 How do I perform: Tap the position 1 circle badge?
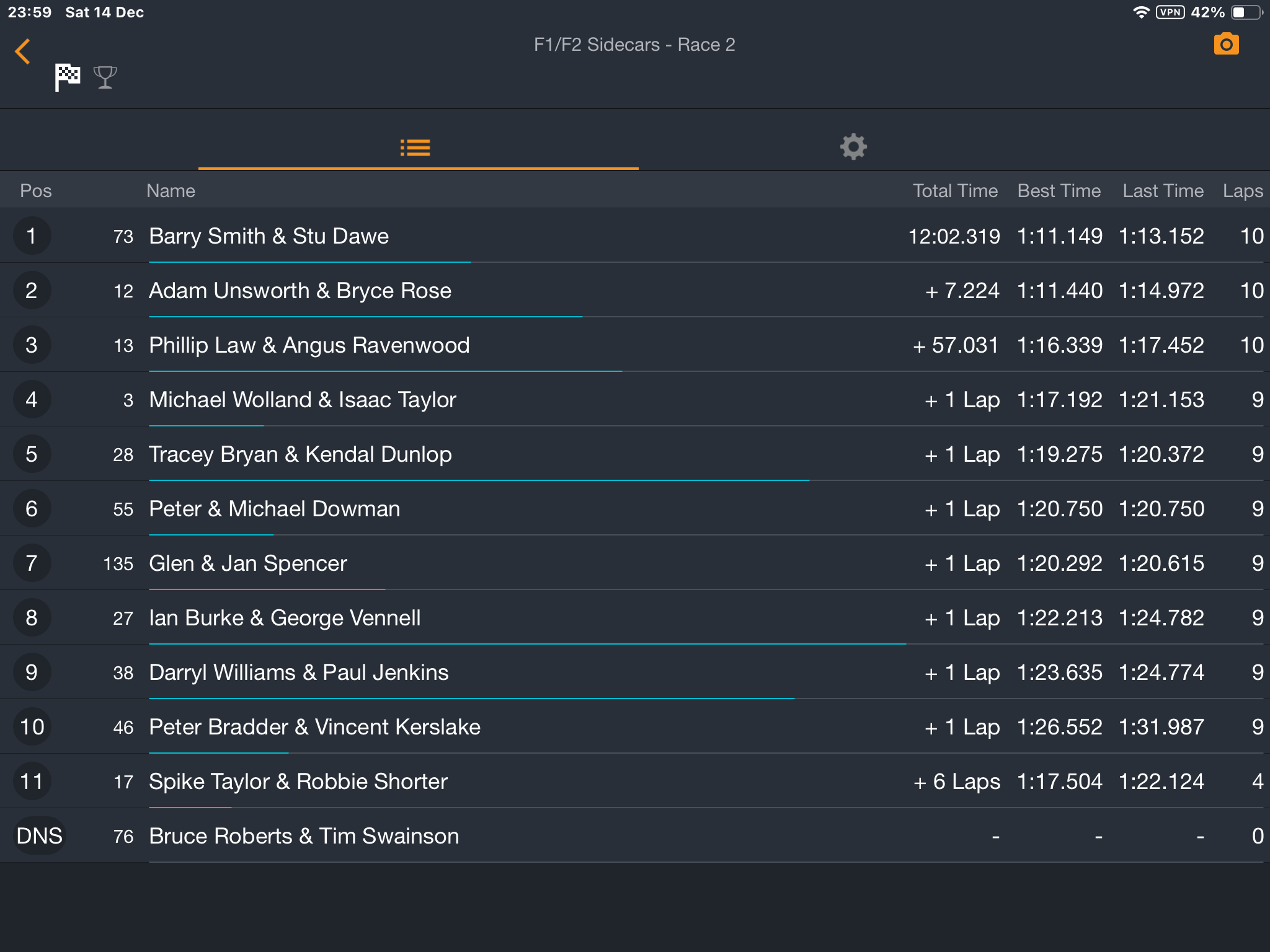point(32,236)
